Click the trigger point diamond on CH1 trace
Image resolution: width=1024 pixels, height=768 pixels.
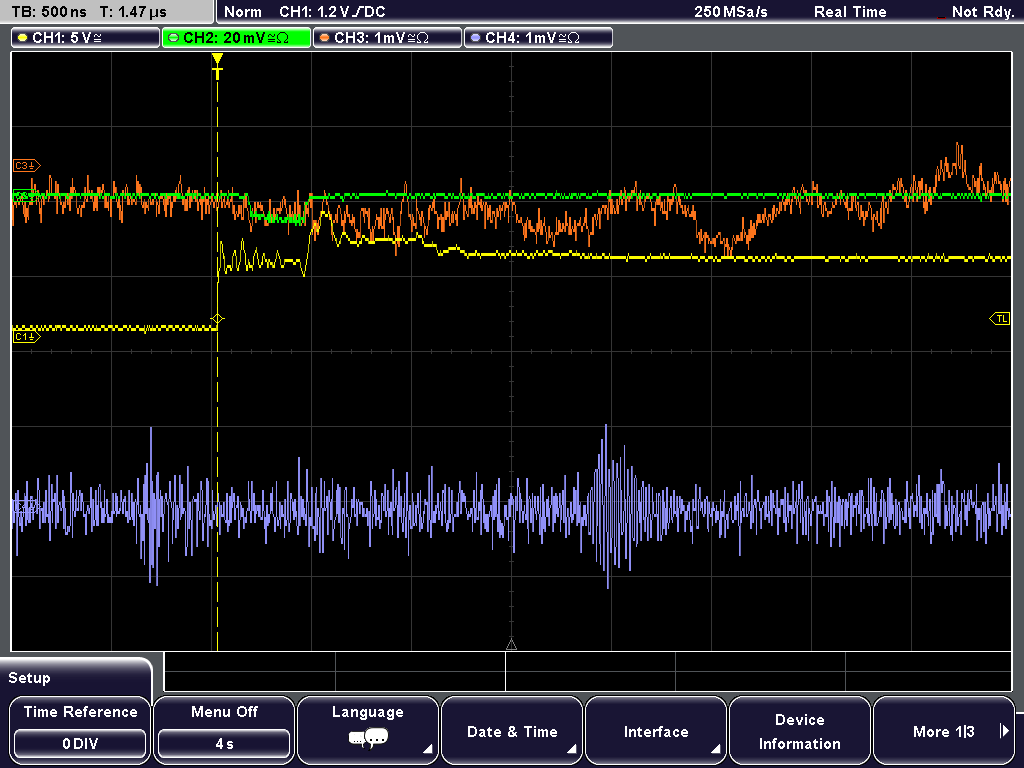pos(217,319)
